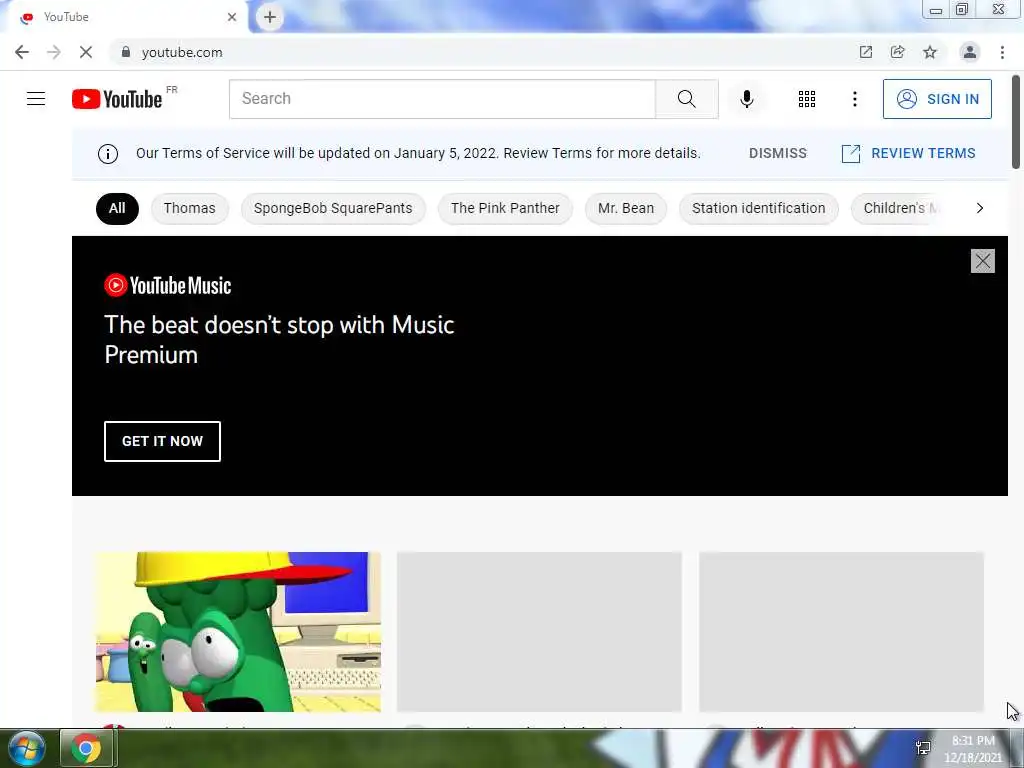This screenshot has width=1024, height=768.
Task: Open the REVIEW TERMS link
Action: [x=908, y=153]
